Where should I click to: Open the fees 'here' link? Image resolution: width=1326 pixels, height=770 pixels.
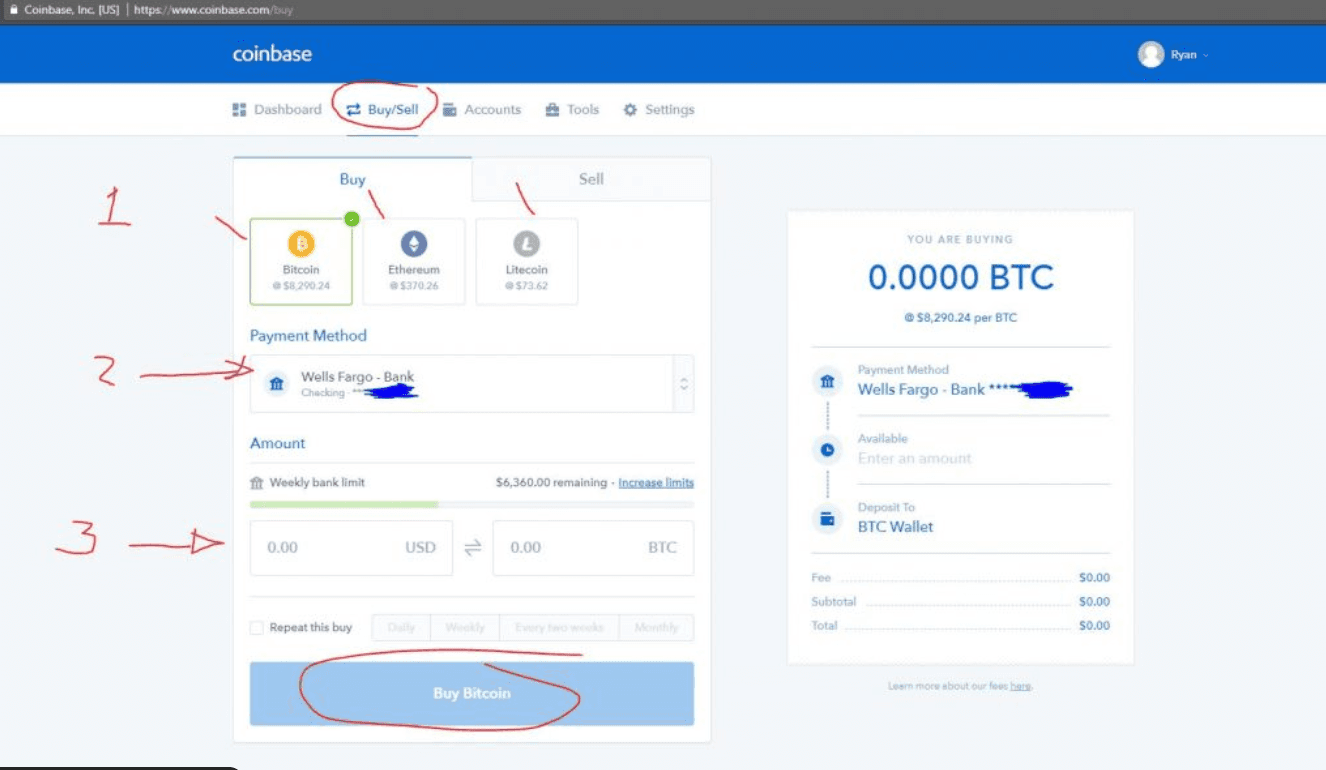pos(1020,686)
